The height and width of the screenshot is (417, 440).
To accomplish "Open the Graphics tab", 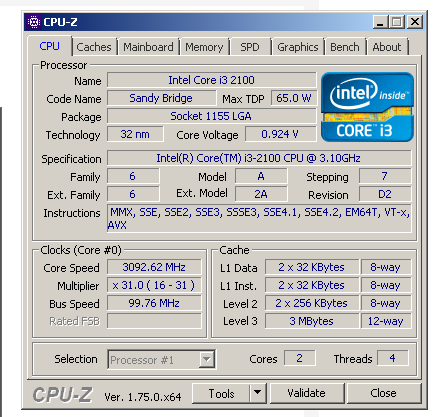I will coord(298,47).
